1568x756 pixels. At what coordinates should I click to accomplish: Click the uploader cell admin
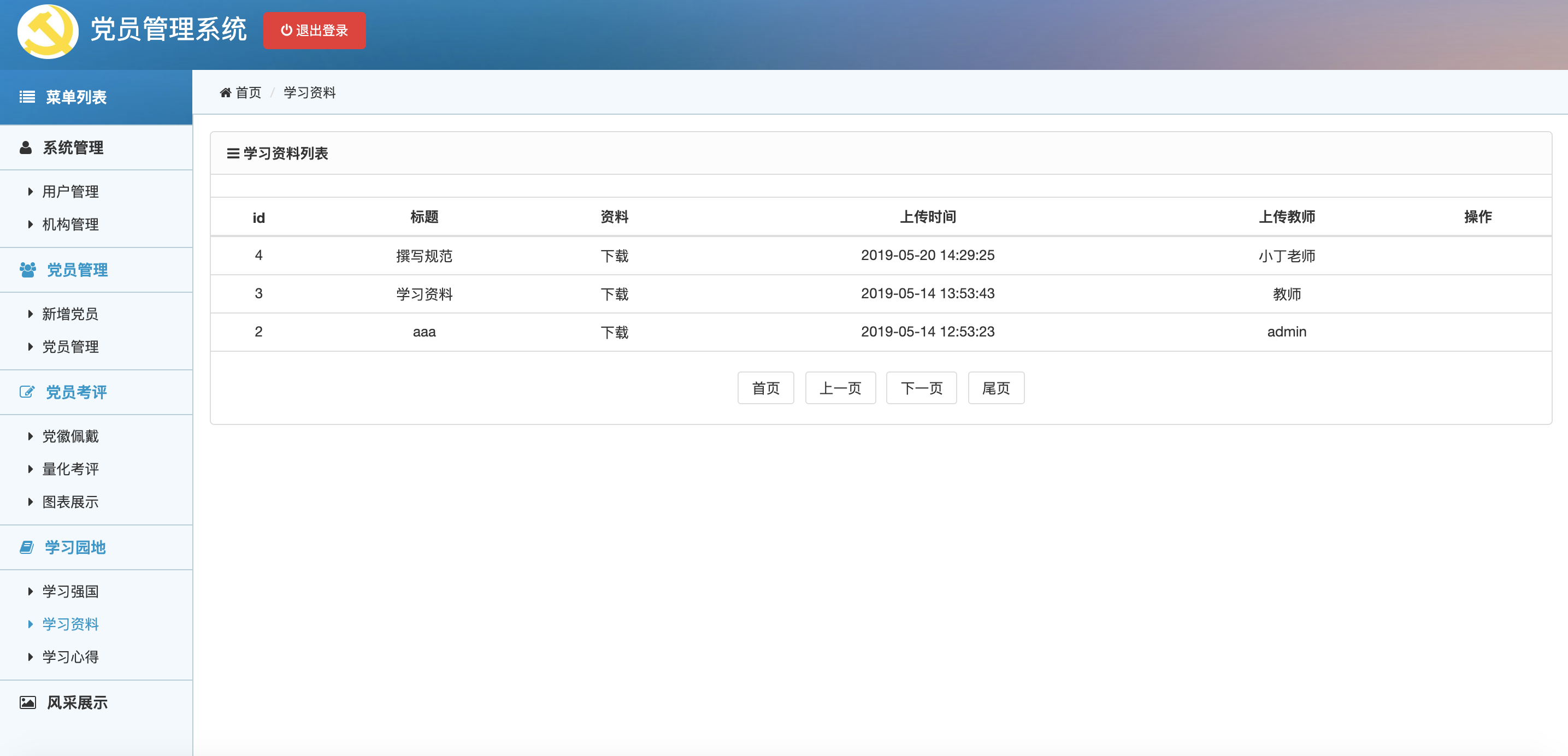[1287, 332]
